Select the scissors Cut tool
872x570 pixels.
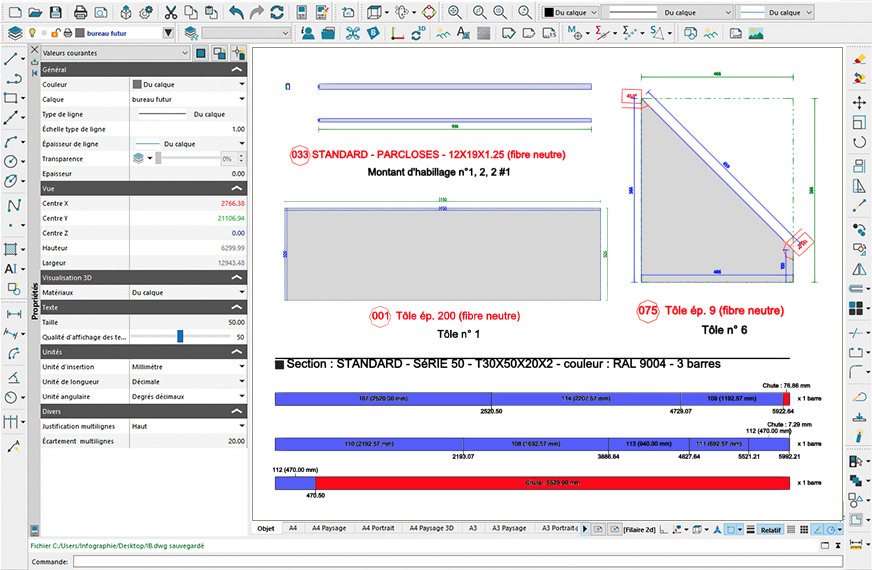tap(171, 12)
